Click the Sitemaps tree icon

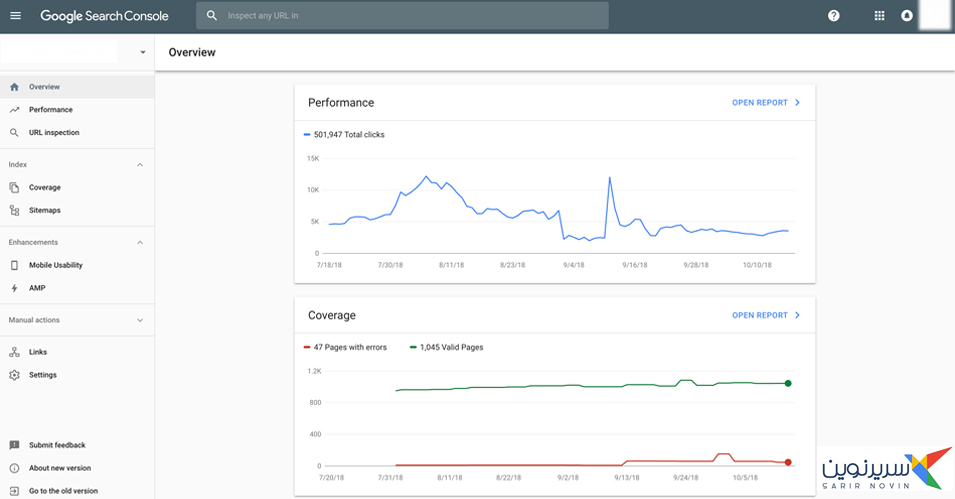pos(15,210)
